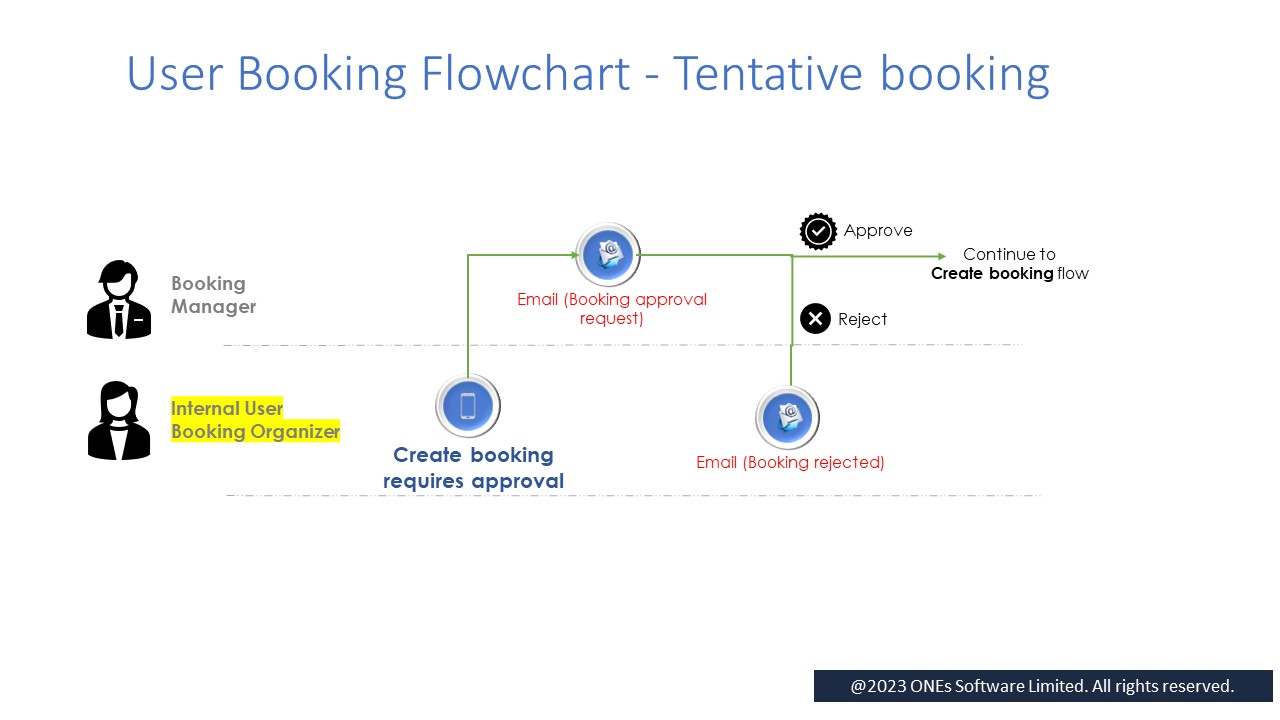Image resolution: width=1280 pixels, height=720 pixels.
Task: Select the Continue to Create booking flow text
Action: 1009,264
